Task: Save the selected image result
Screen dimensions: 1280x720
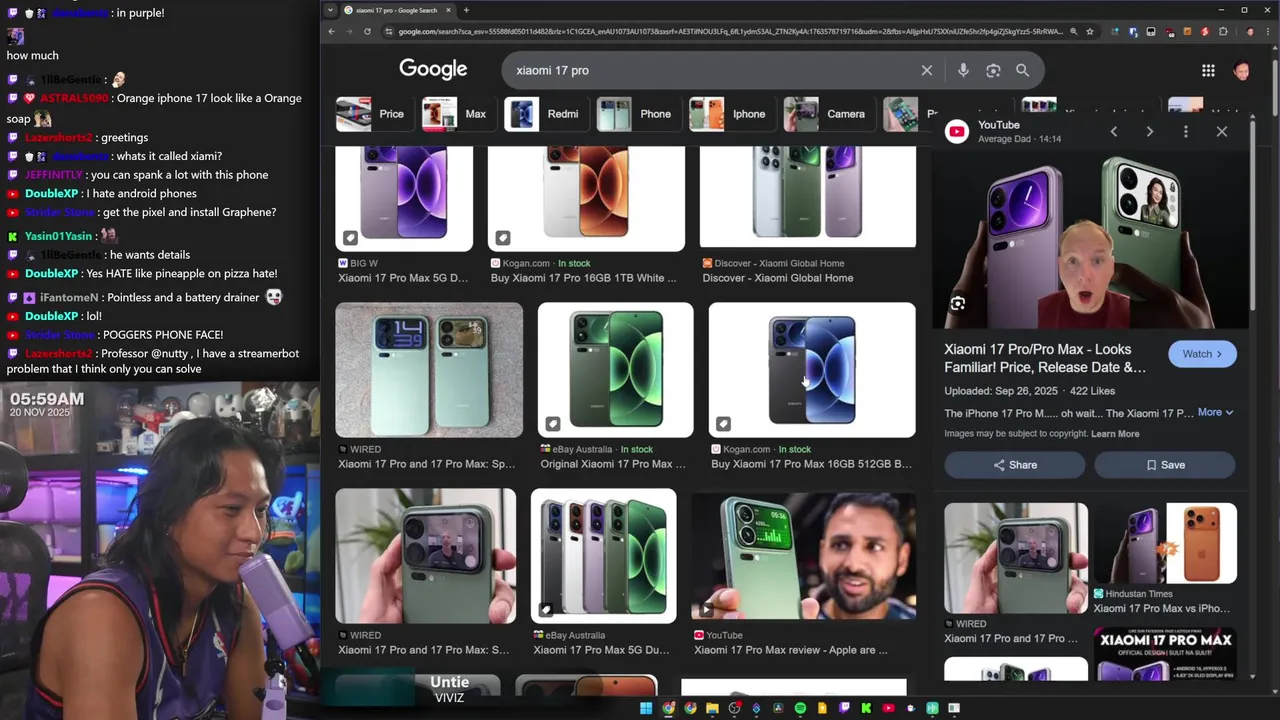Action: click(x=1165, y=465)
